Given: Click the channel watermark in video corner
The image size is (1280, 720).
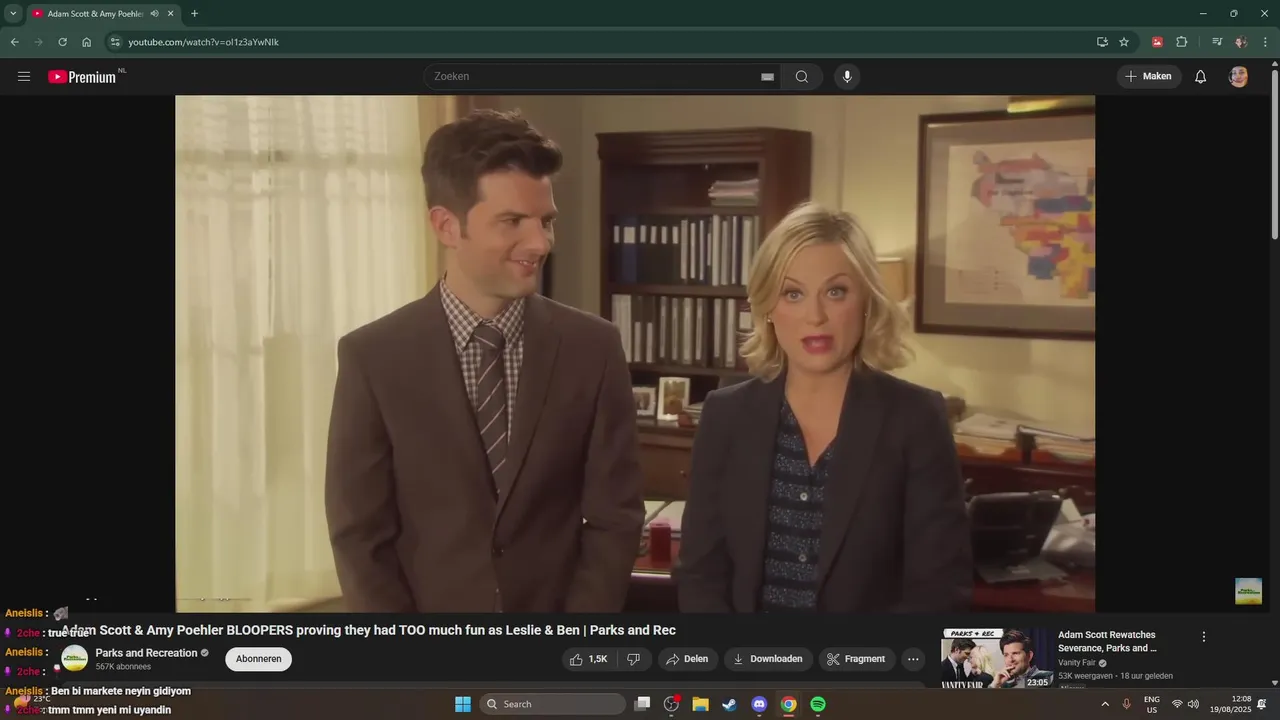Looking at the screenshot, I should tap(1248, 591).
